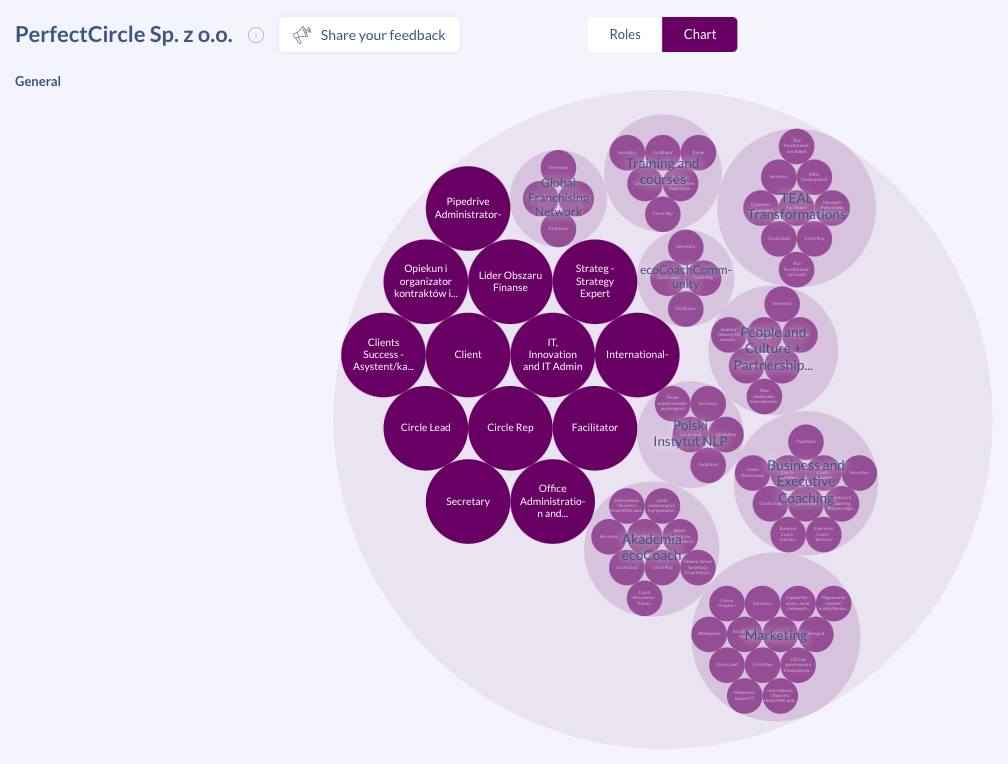Click the Strateg - Strategy Expert circle
The width and height of the screenshot is (1008, 764).
click(595, 282)
